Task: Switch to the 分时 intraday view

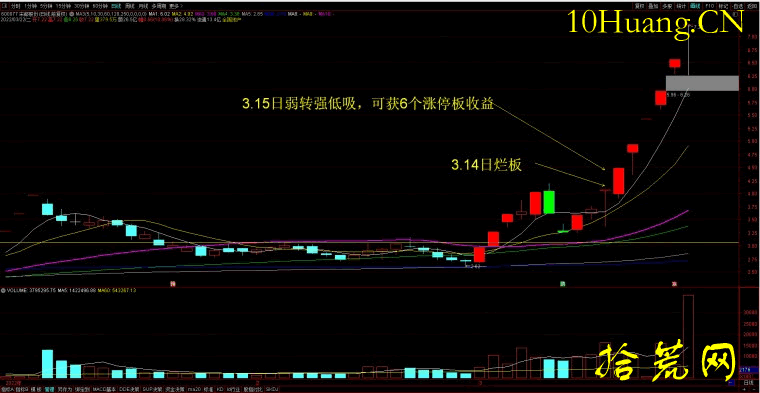Action: 16,6
